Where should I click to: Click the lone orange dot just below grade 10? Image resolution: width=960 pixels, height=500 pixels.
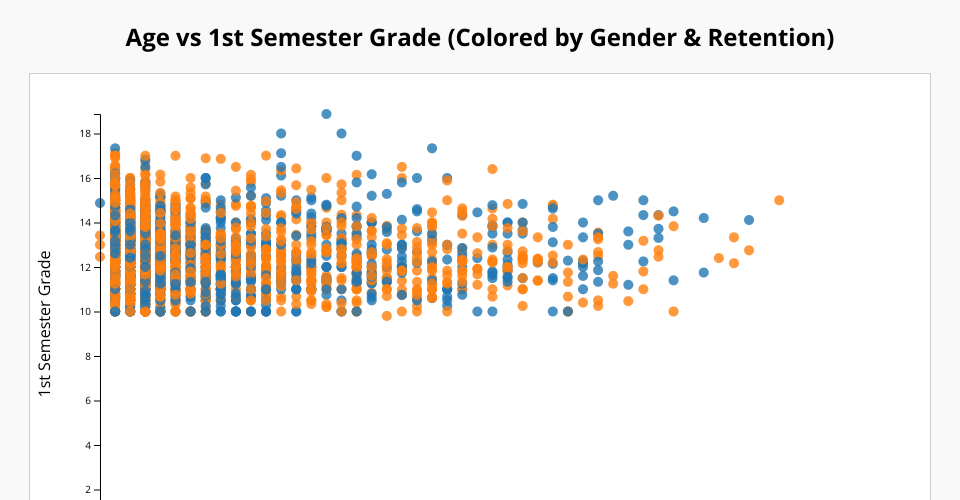(x=387, y=316)
